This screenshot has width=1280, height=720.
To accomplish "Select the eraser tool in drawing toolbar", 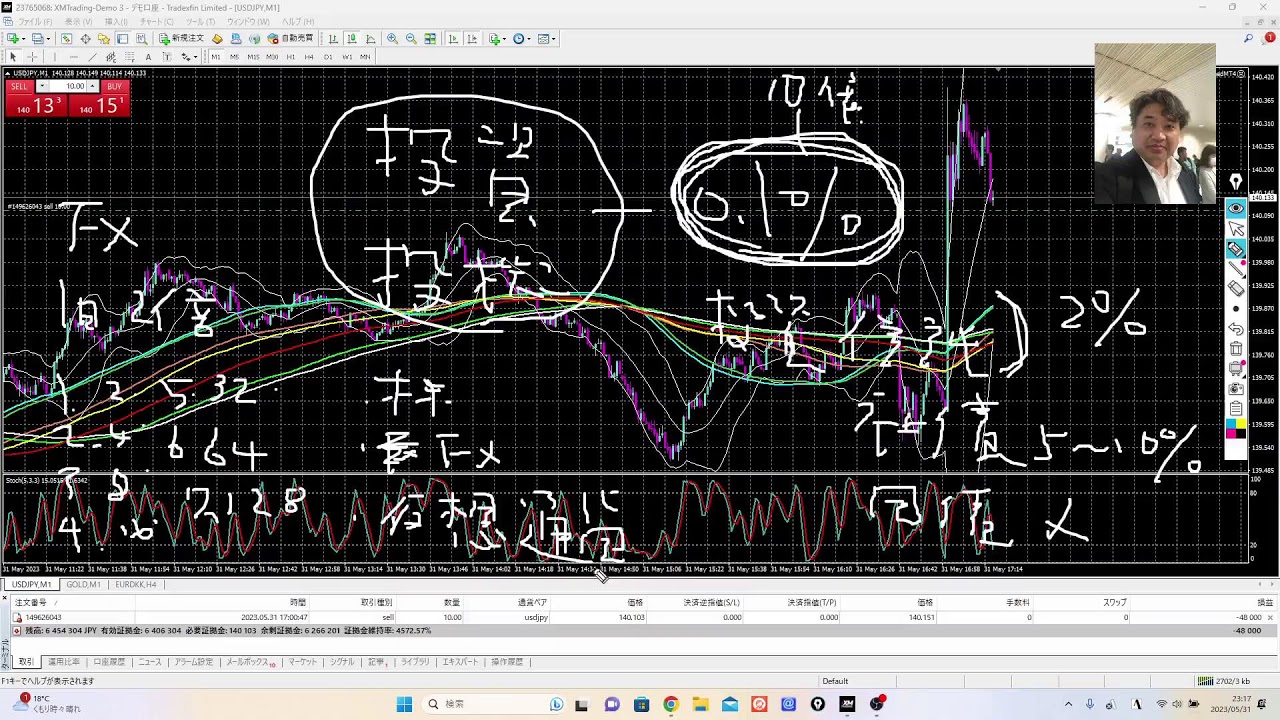I will 1236,289.
